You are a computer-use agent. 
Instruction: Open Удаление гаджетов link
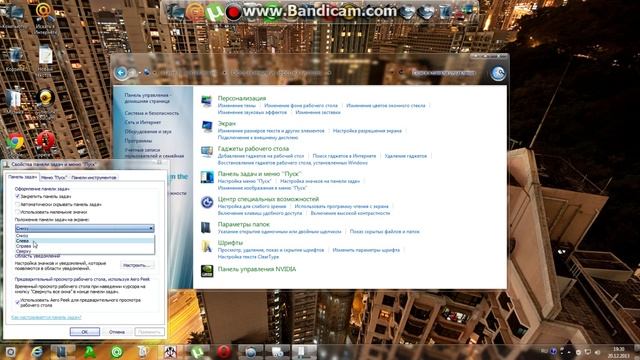pos(405,156)
